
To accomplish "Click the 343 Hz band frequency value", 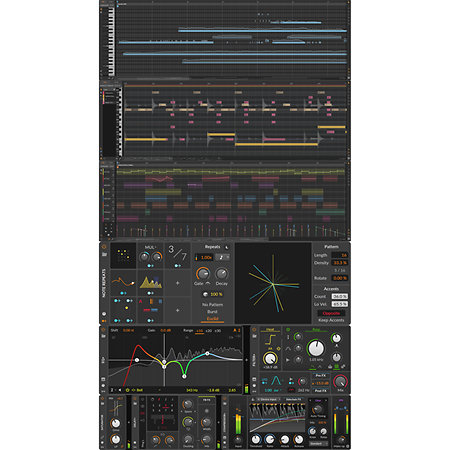I will click(192, 390).
